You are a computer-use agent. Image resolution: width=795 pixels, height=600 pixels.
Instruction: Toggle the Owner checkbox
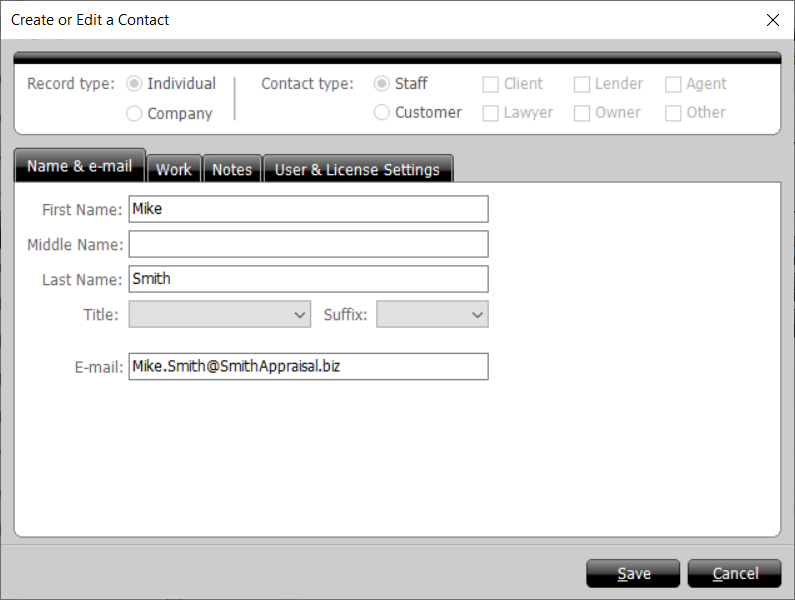pyautogui.click(x=582, y=114)
